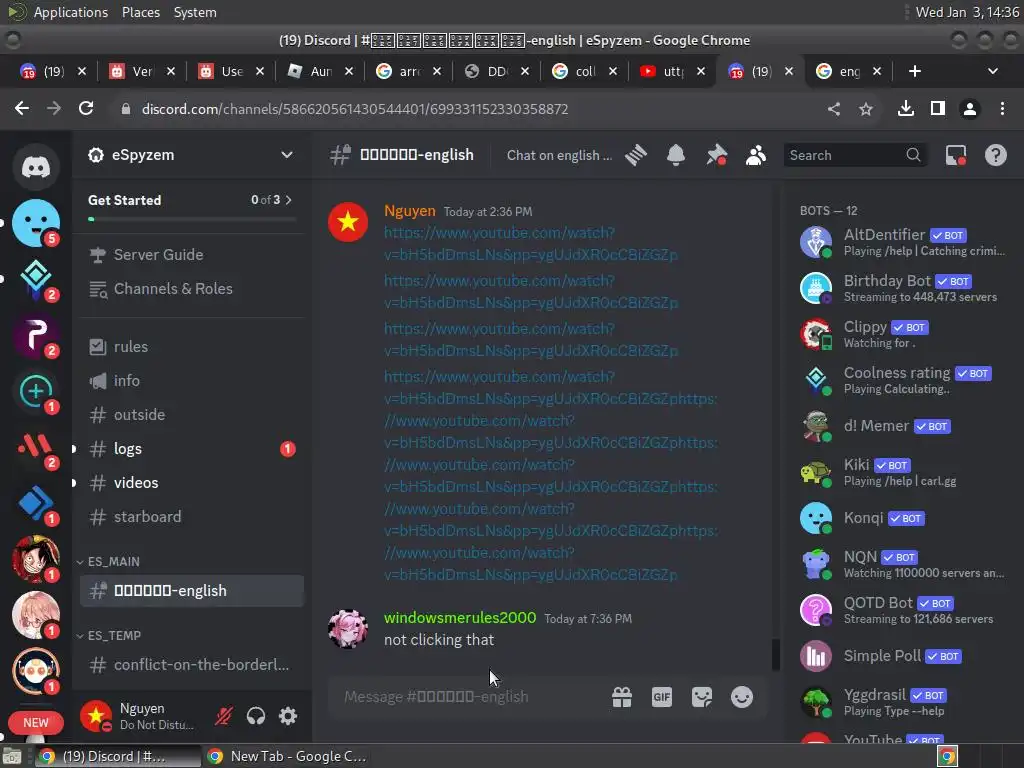The width and height of the screenshot is (1024, 768).
Task: Open the Discord inbox icon
Action: coord(955,155)
